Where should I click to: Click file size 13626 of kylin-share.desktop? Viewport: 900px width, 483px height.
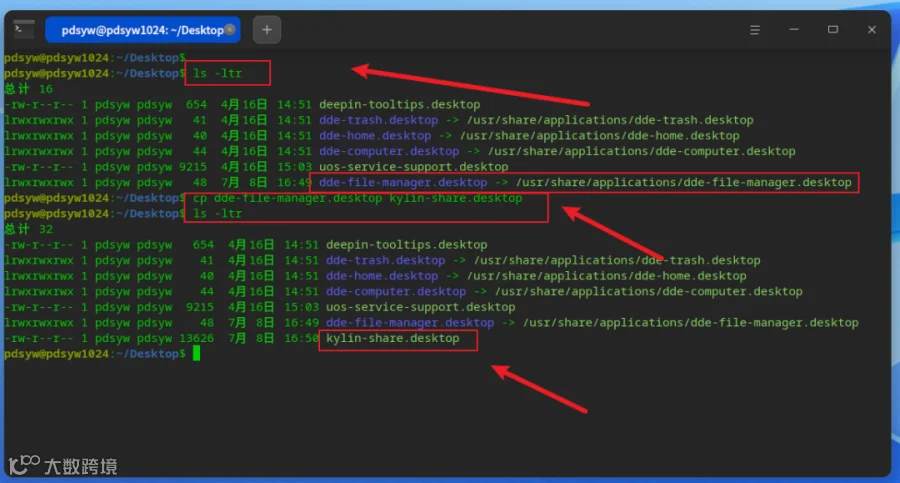pos(196,338)
